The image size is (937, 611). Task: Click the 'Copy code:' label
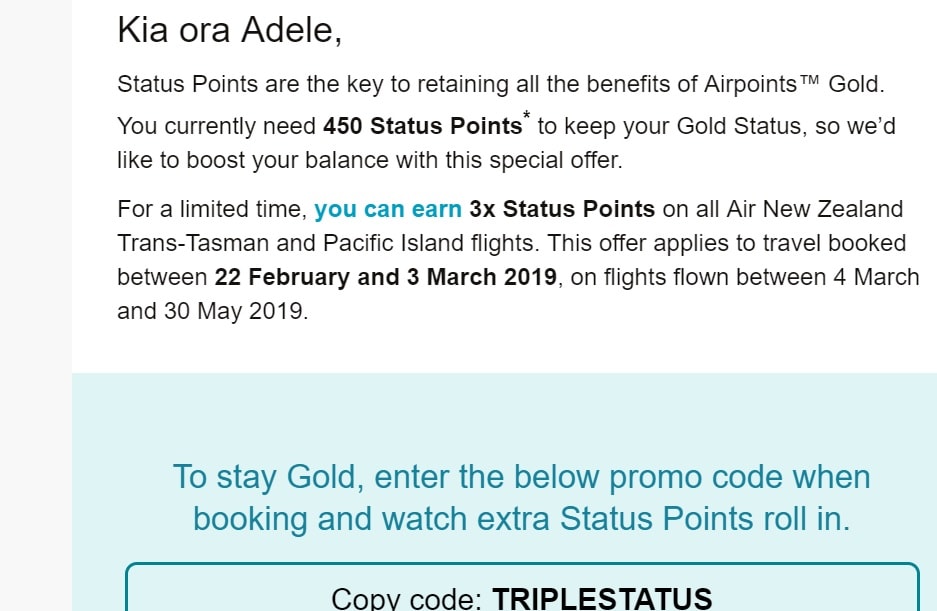pyautogui.click(x=406, y=598)
